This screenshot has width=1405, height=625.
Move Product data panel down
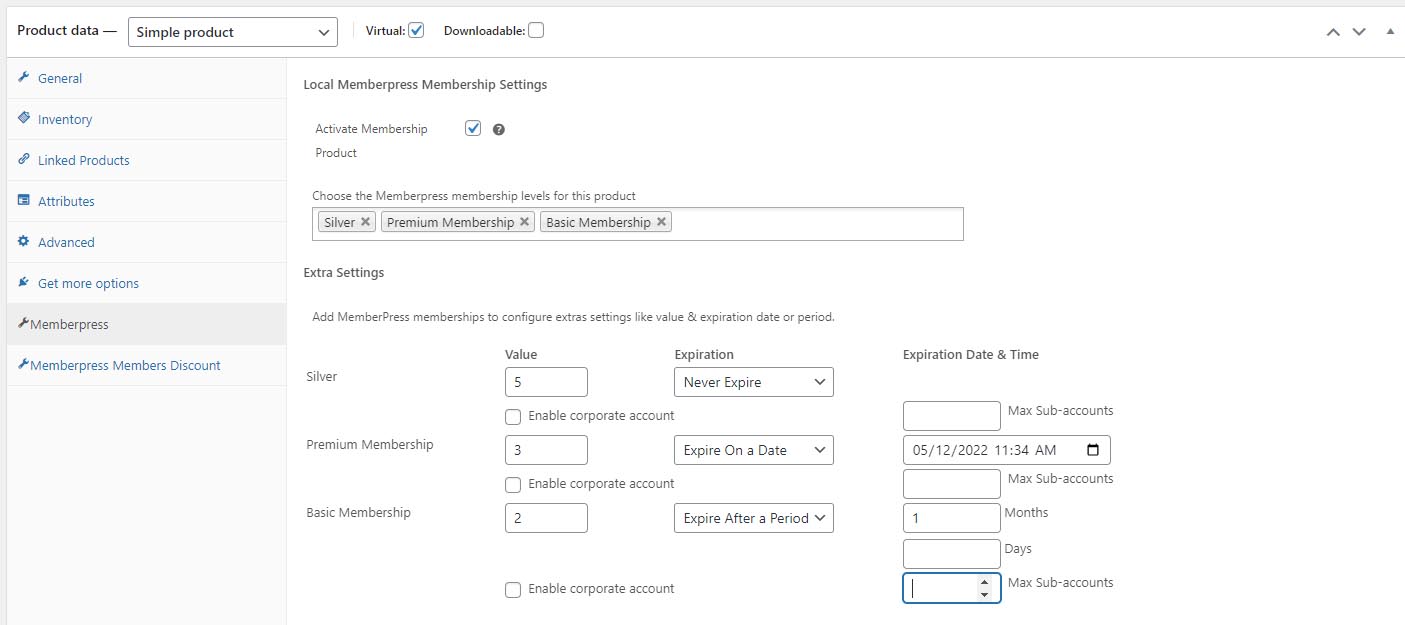(1359, 32)
